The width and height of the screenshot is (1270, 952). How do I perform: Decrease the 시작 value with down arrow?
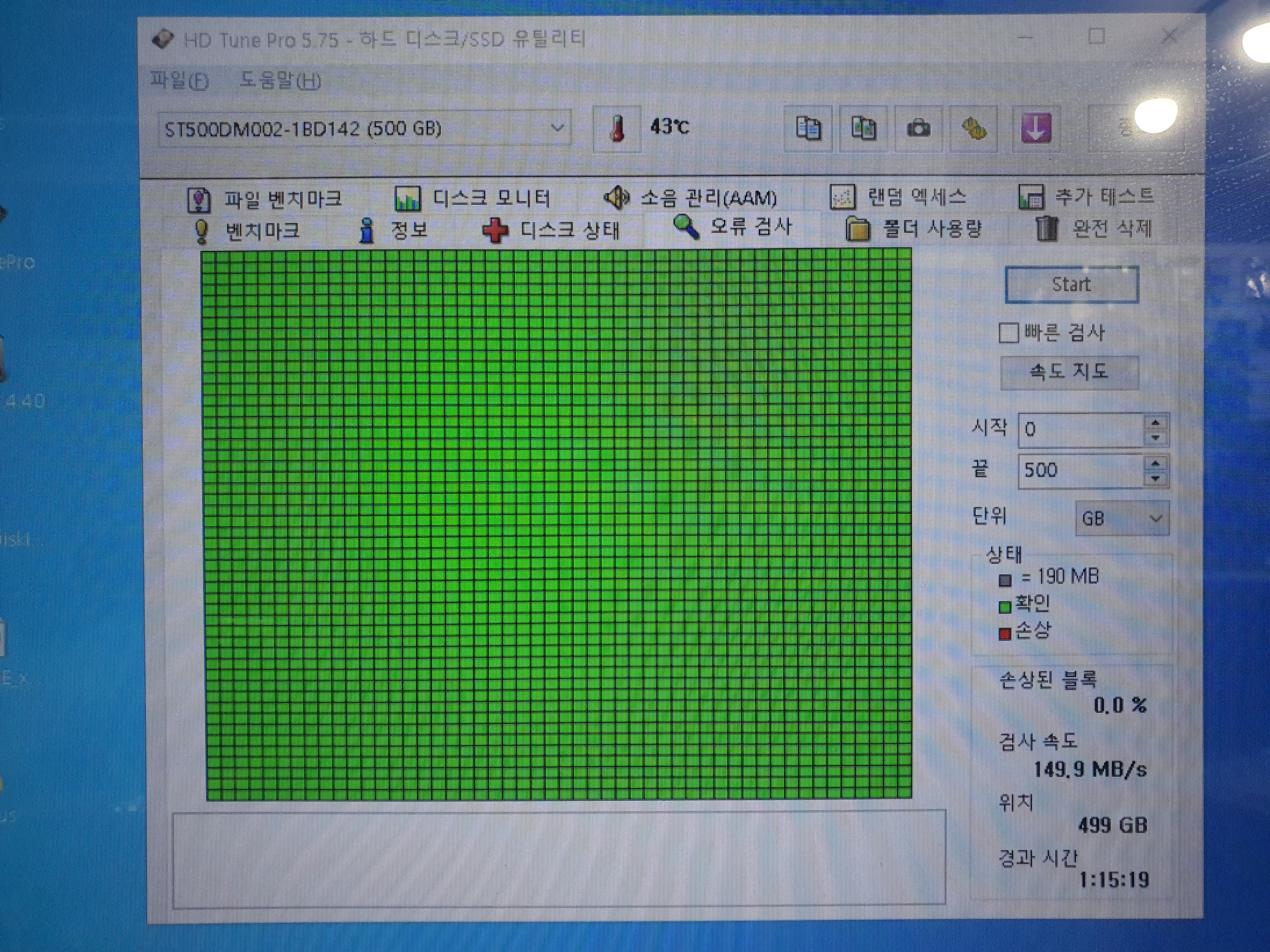(1155, 438)
